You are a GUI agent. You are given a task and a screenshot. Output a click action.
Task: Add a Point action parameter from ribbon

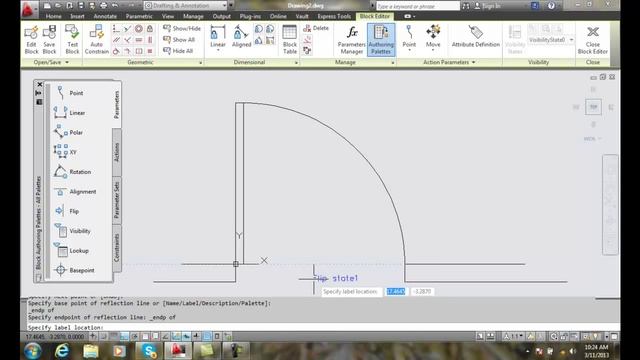click(409, 37)
